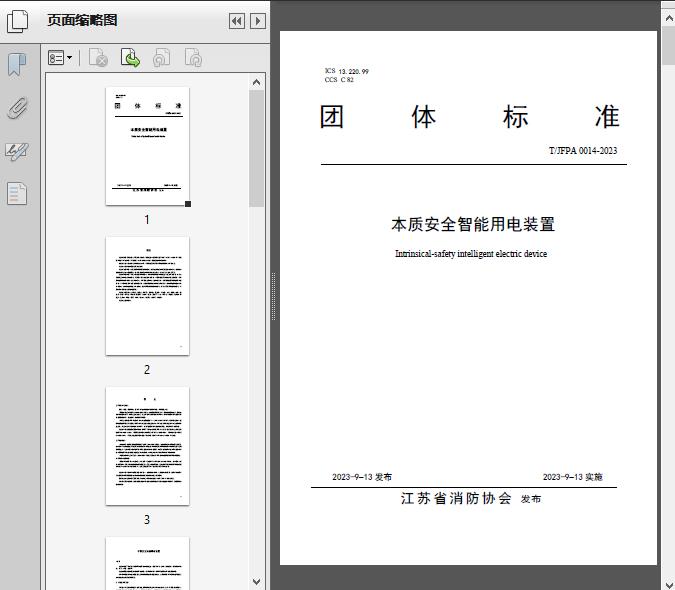This screenshot has width=675, height=590.
Task: Open the content page panel icon
Action: 17,193
